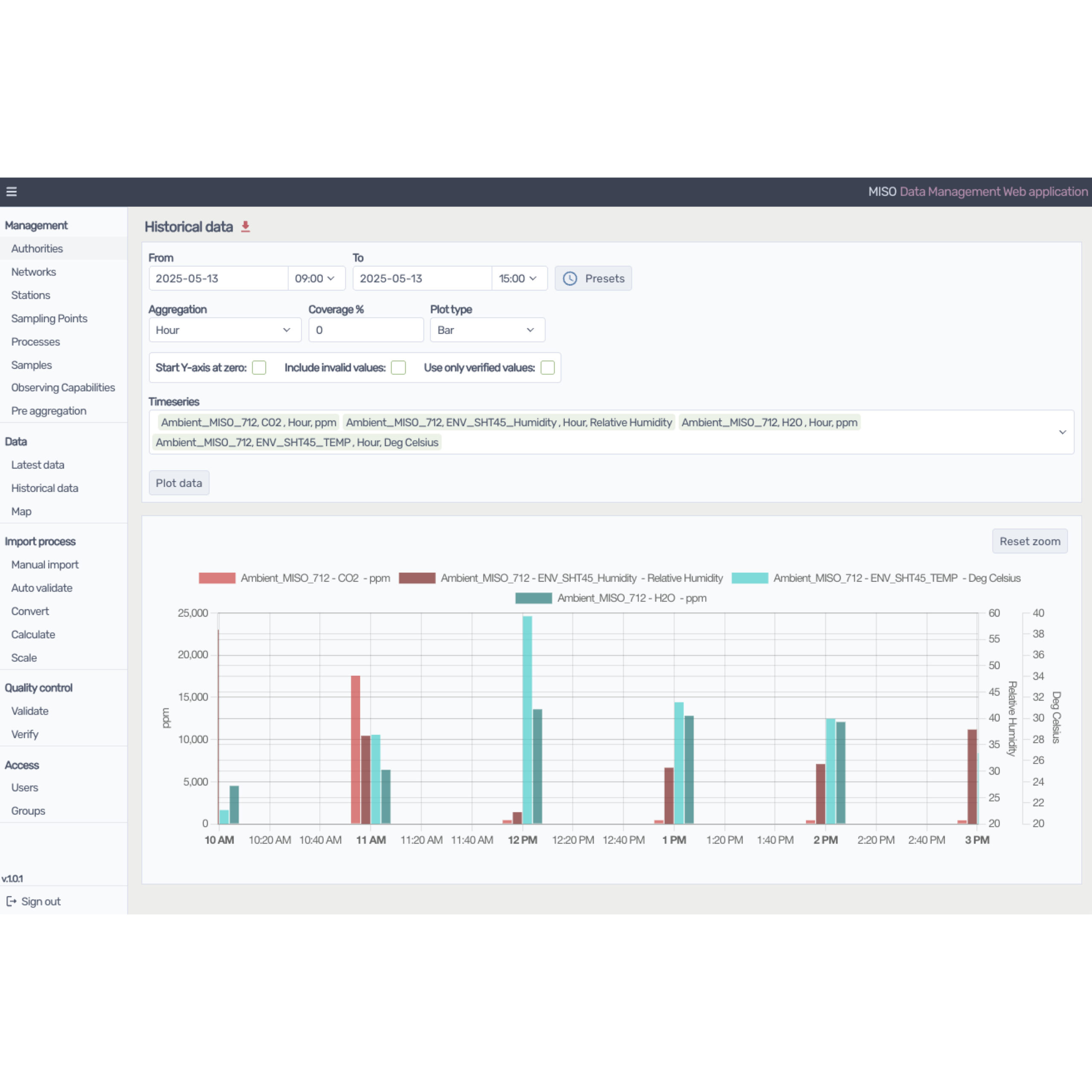Check Include invalid values

click(x=398, y=367)
